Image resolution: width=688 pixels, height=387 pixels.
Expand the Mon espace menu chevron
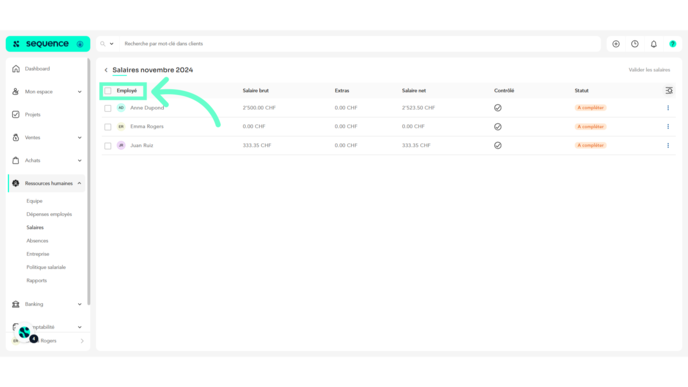click(79, 92)
